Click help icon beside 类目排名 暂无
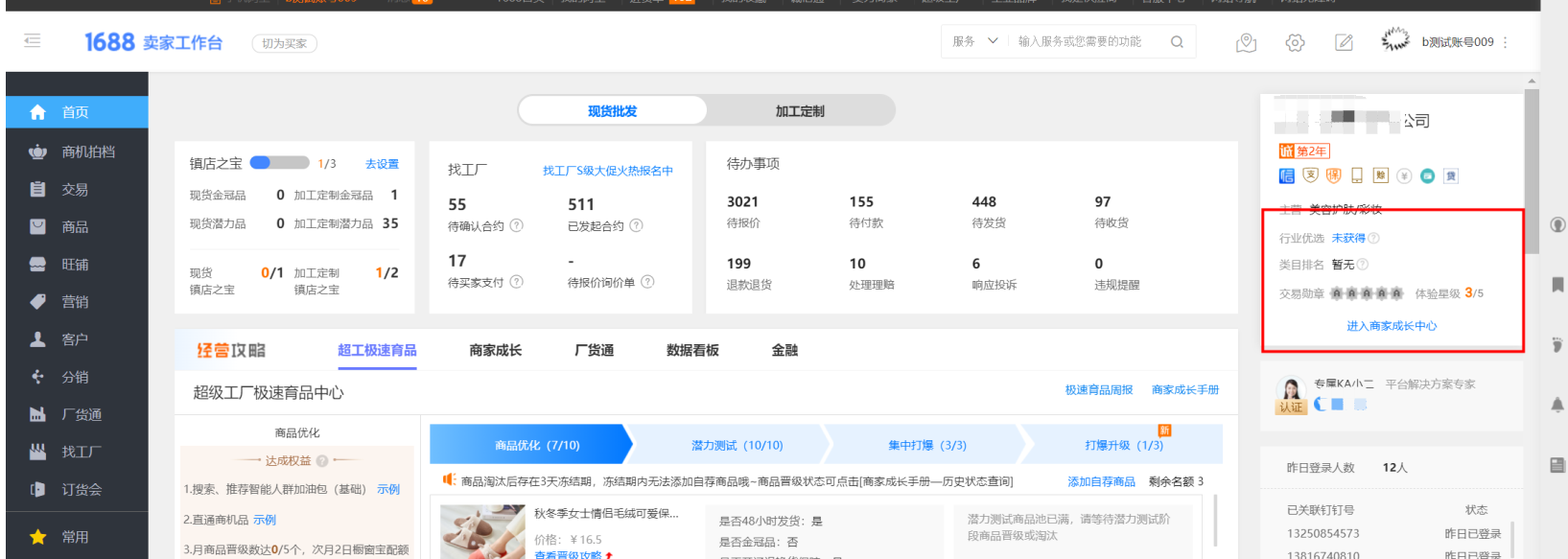 [x=1363, y=265]
